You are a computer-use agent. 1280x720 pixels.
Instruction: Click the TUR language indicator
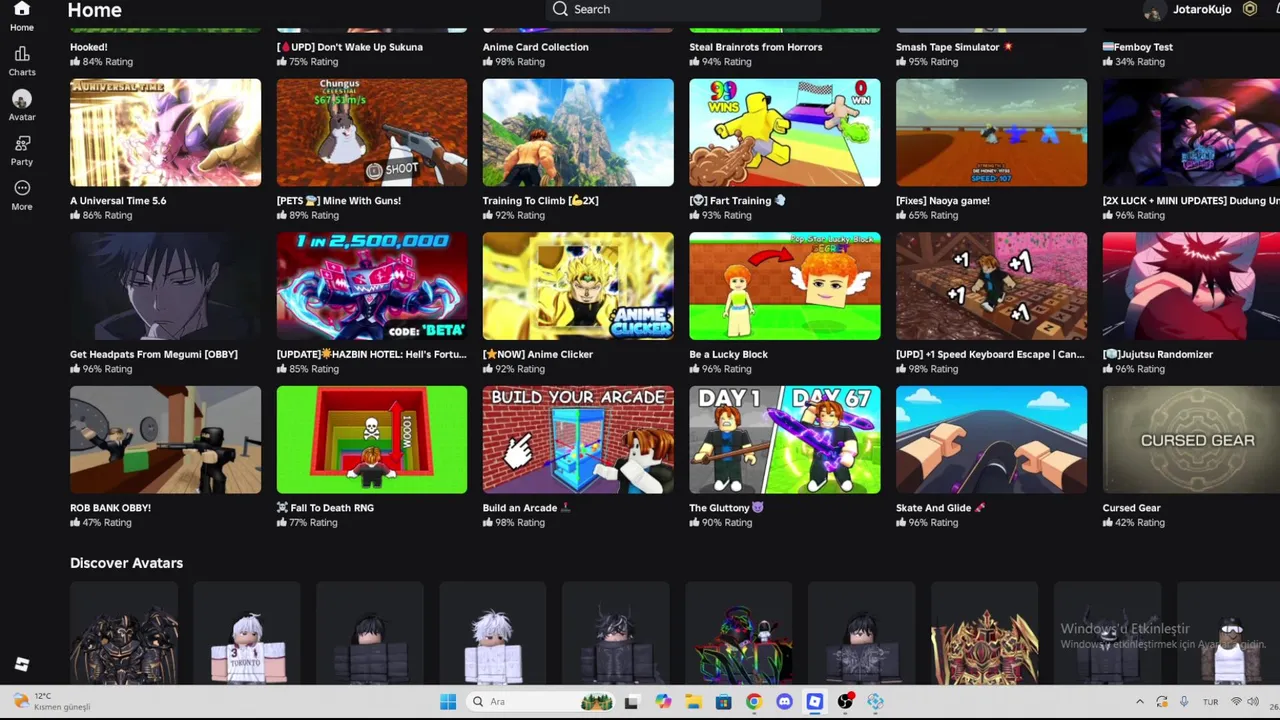pos(1210,702)
